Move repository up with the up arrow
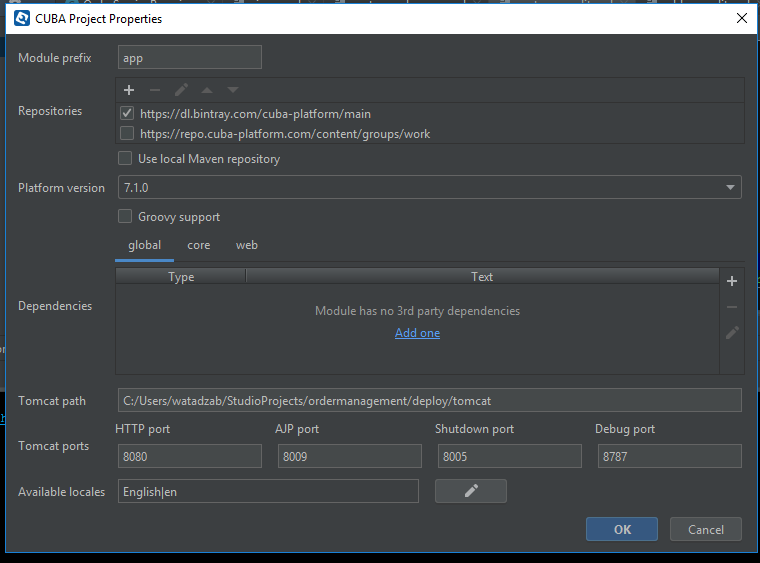This screenshot has height=563, width=760. coord(207,90)
